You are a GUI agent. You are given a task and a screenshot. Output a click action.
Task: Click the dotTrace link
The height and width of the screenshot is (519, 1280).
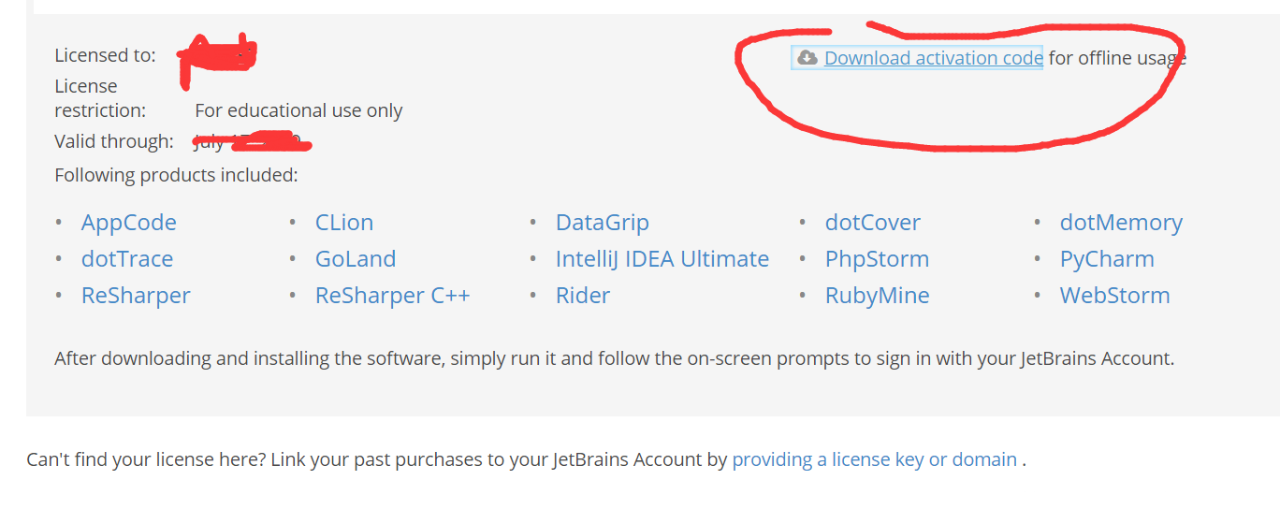pos(127,259)
